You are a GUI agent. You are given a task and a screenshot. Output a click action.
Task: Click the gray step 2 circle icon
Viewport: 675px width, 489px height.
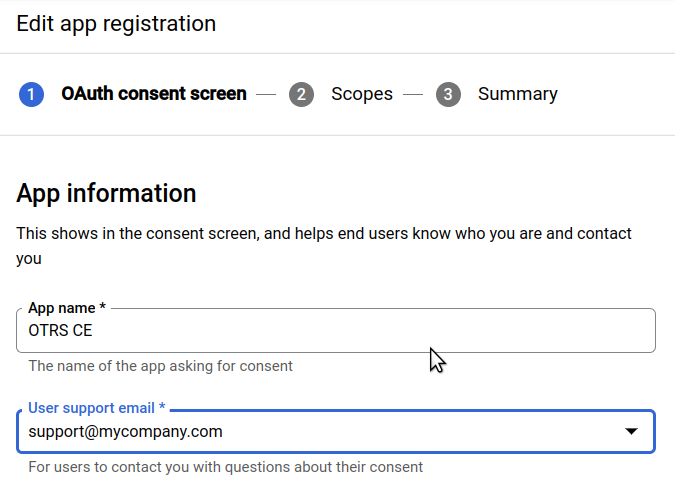point(301,94)
